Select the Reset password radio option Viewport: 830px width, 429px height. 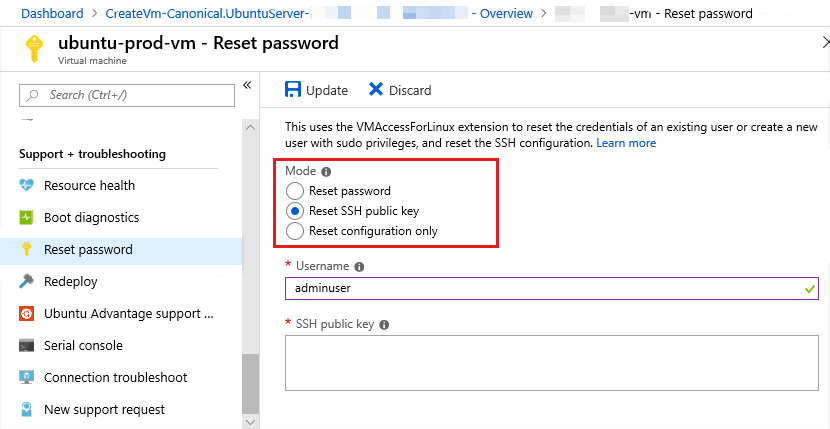tap(294, 191)
